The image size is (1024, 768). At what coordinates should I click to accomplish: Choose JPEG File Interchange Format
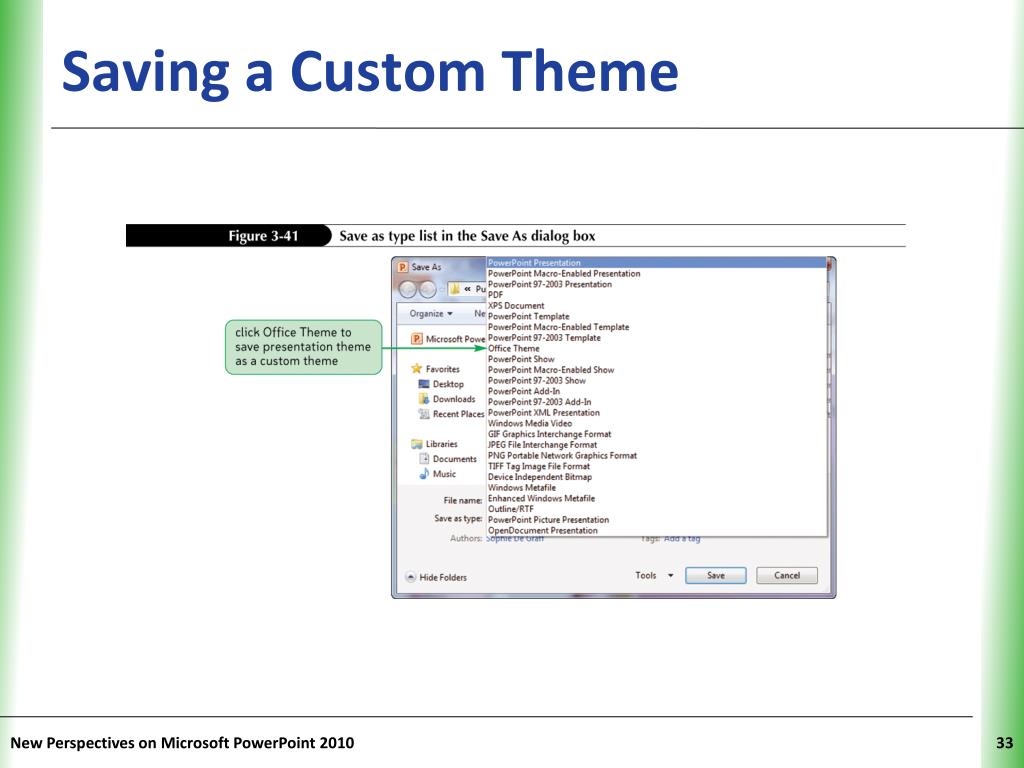click(x=656, y=445)
